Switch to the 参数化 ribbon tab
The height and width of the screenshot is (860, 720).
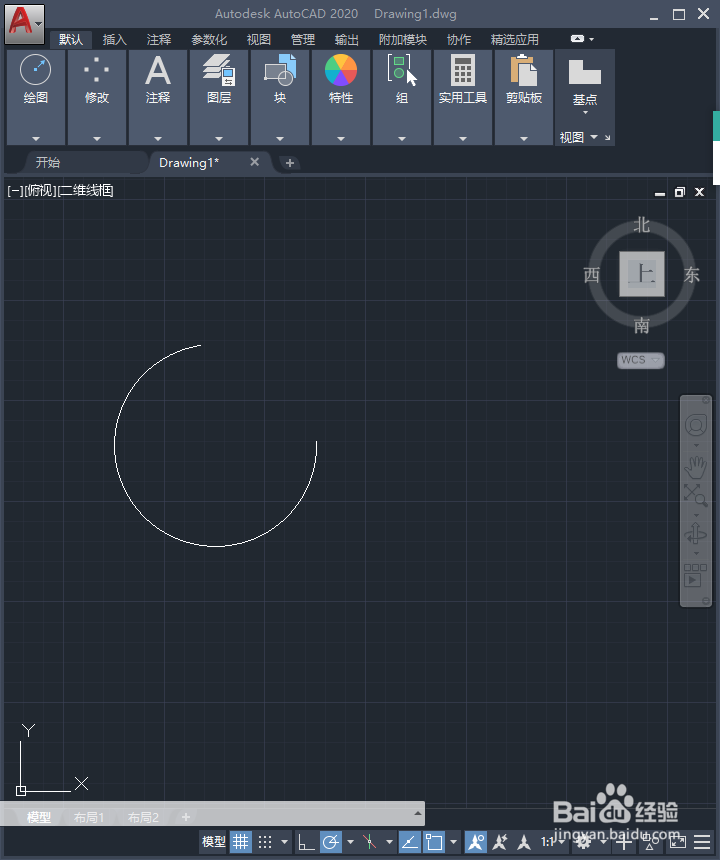[x=208, y=39]
